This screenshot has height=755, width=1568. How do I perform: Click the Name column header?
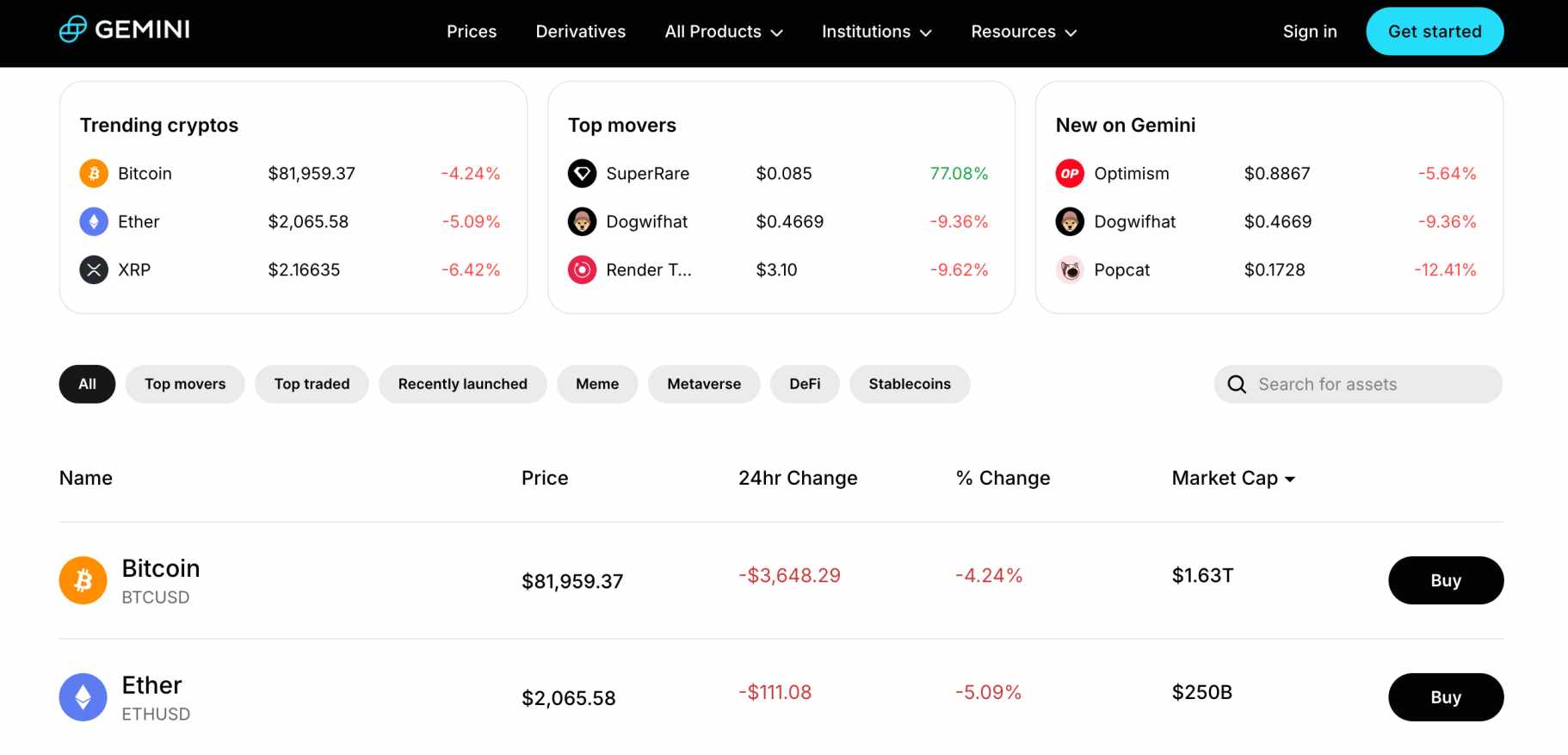point(86,478)
